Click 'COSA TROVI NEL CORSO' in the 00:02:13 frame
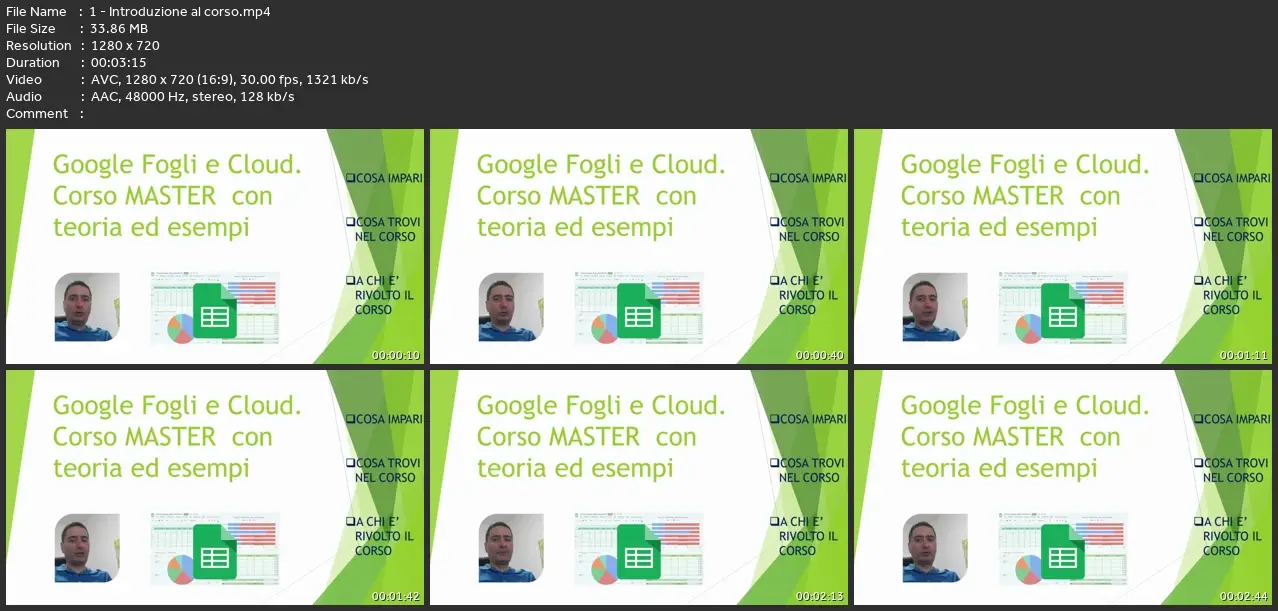The height and width of the screenshot is (611, 1278). pos(808,471)
